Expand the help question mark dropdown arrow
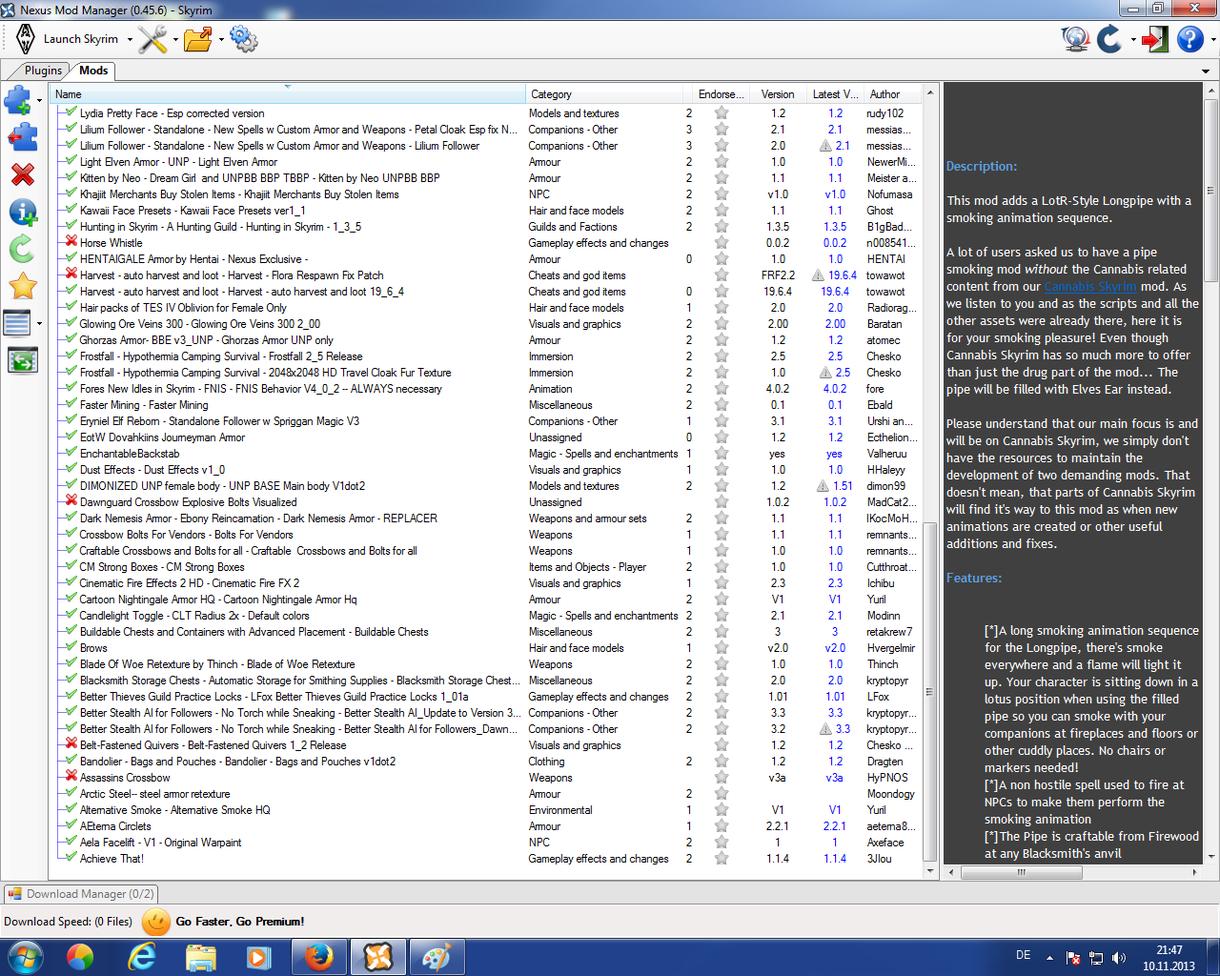The height and width of the screenshot is (976, 1220). pyautogui.click(x=1210, y=40)
